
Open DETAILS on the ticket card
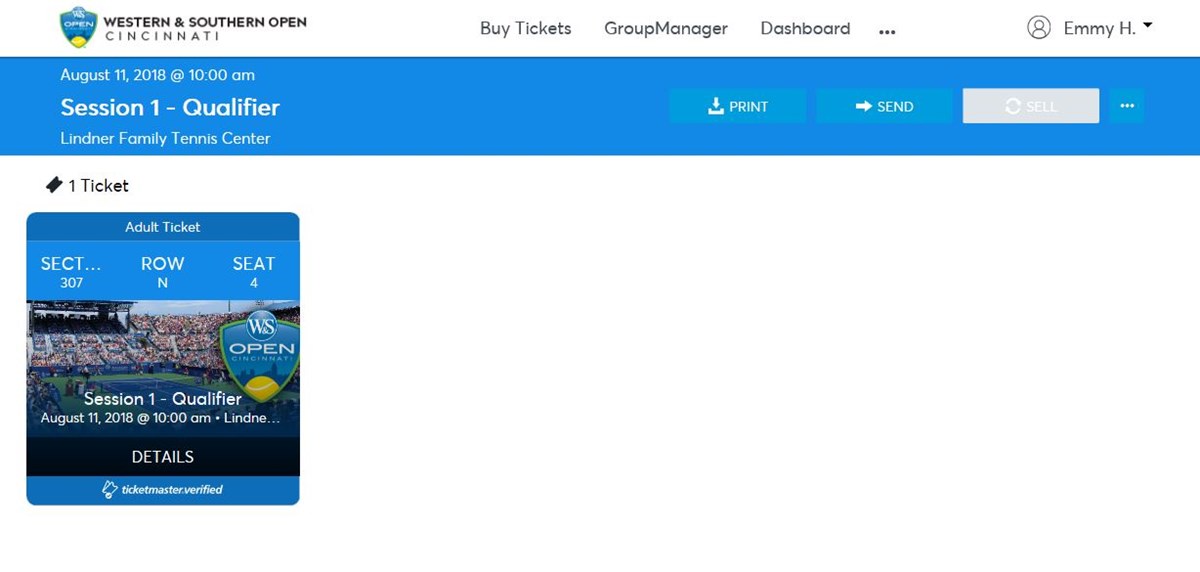(163, 457)
